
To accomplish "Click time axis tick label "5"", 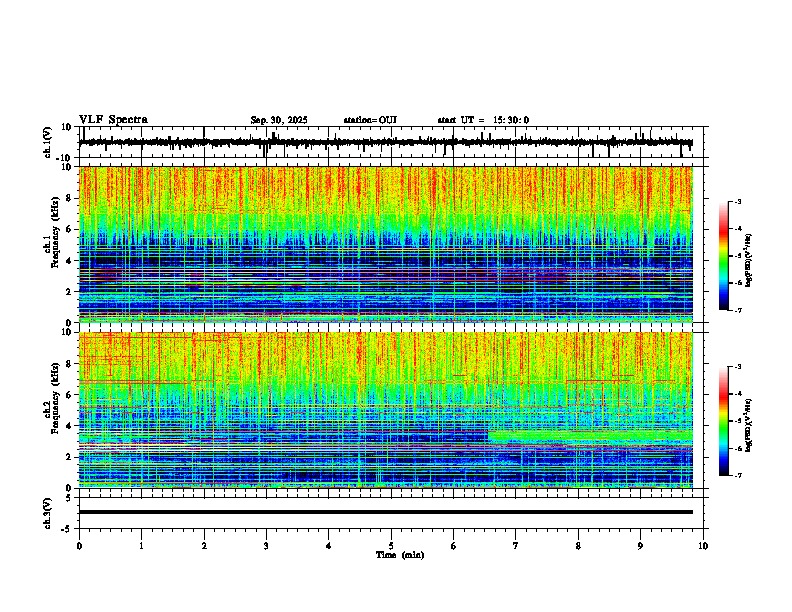I will pos(391,546).
